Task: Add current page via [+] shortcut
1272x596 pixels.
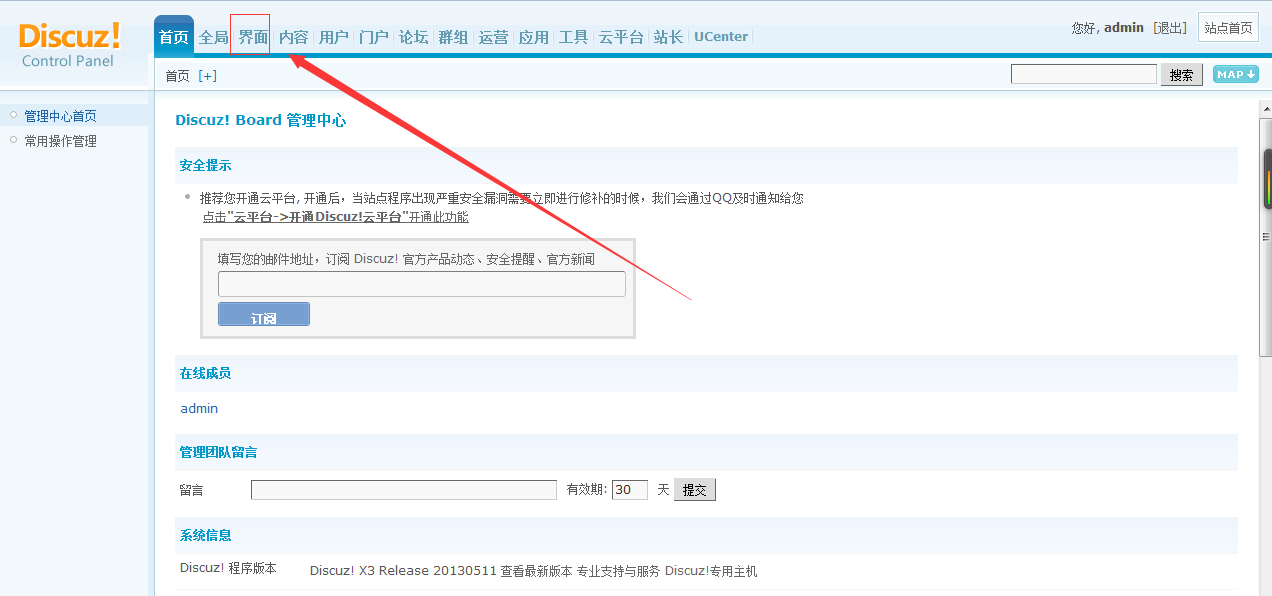Action: pyautogui.click(x=207, y=76)
